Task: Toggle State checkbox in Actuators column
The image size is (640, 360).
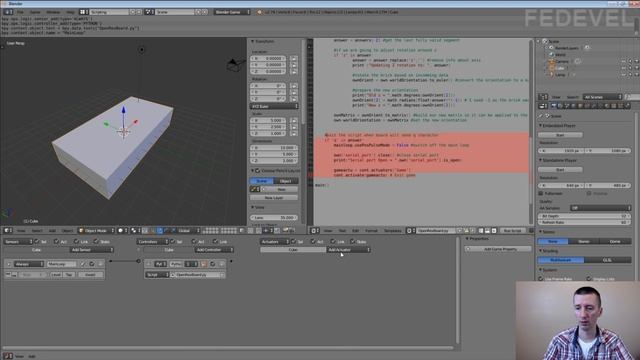Action: pos(353,242)
